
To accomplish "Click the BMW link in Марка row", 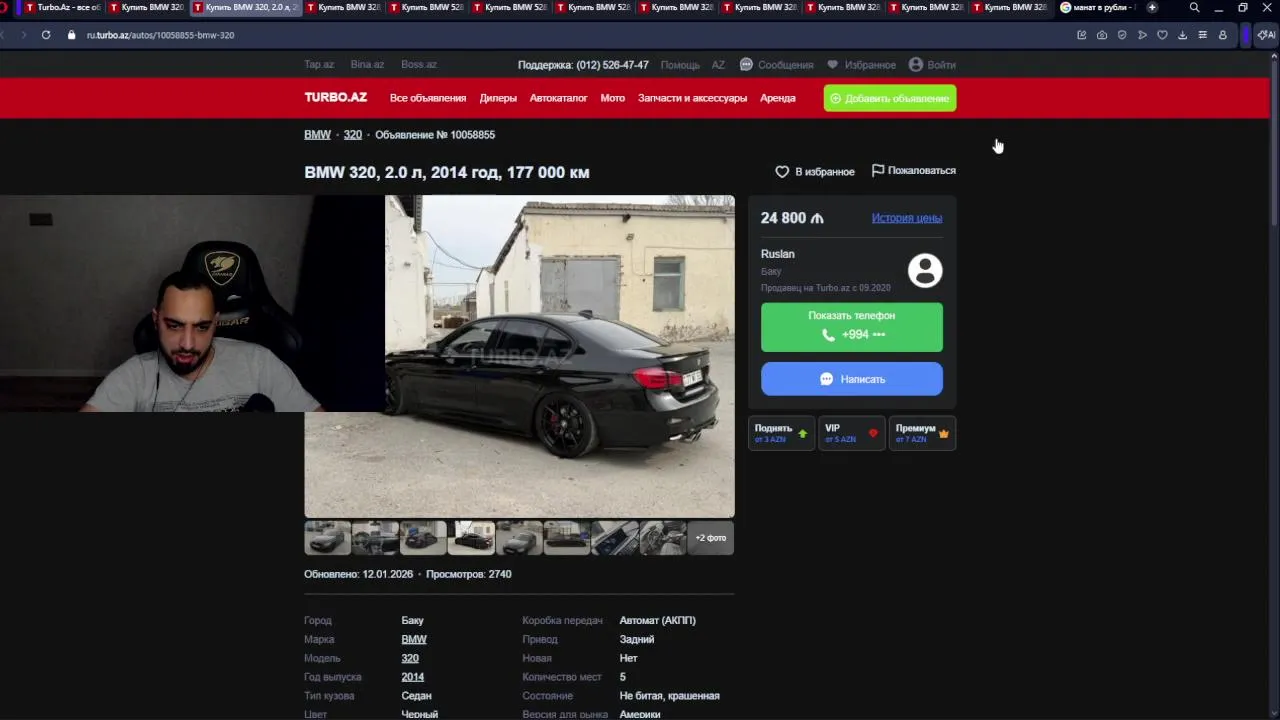I will (x=414, y=639).
